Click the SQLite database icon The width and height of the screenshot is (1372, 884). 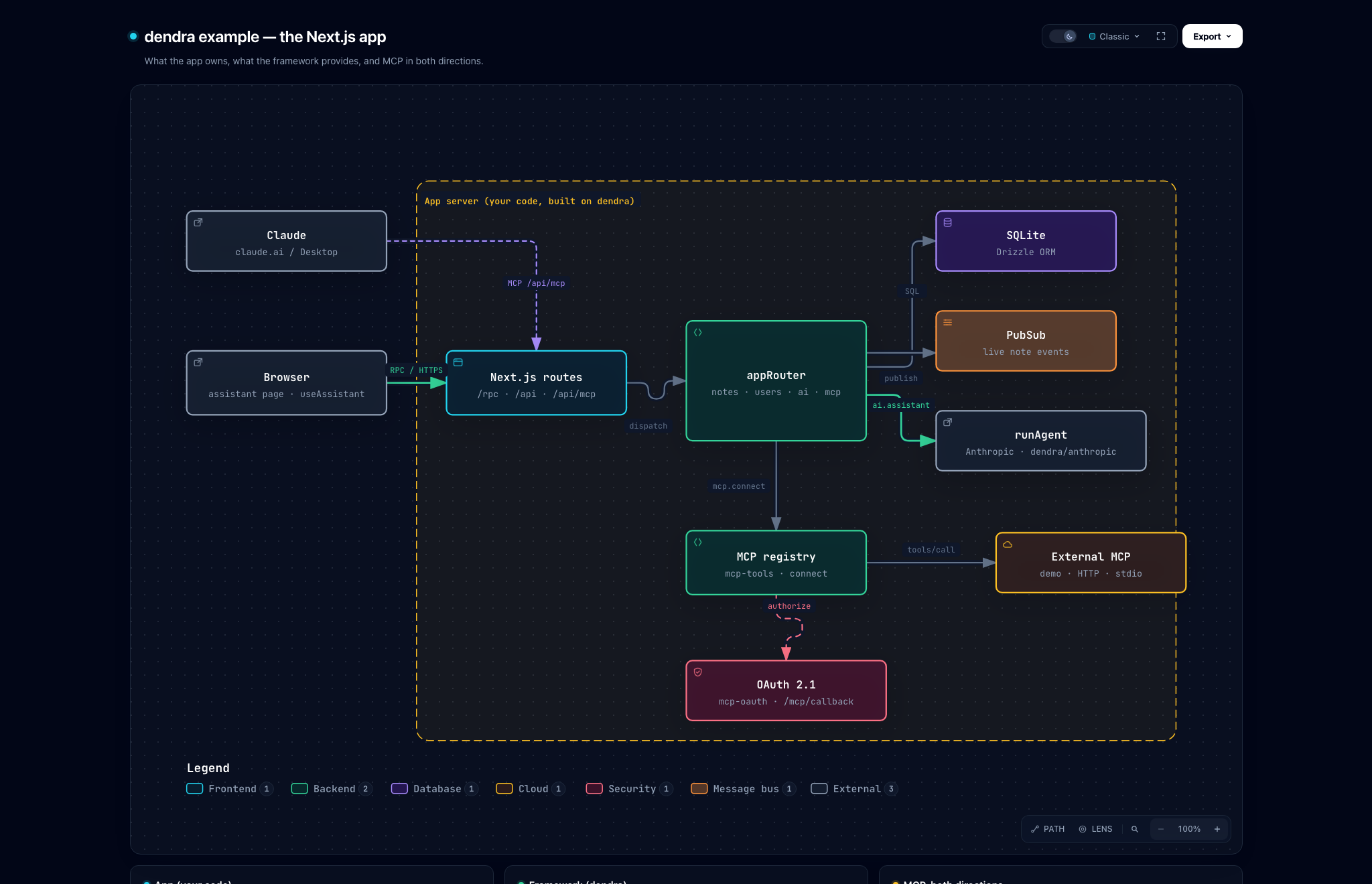pyautogui.click(x=948, y=222)
